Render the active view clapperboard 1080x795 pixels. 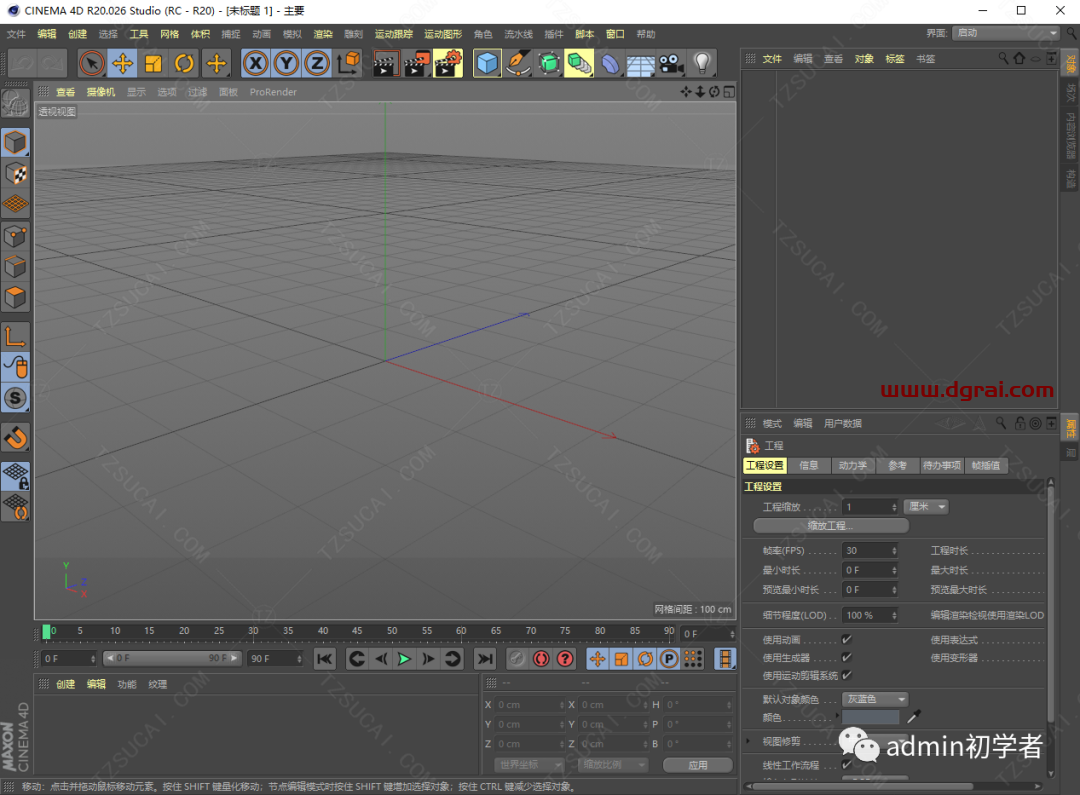click(385, 63)
